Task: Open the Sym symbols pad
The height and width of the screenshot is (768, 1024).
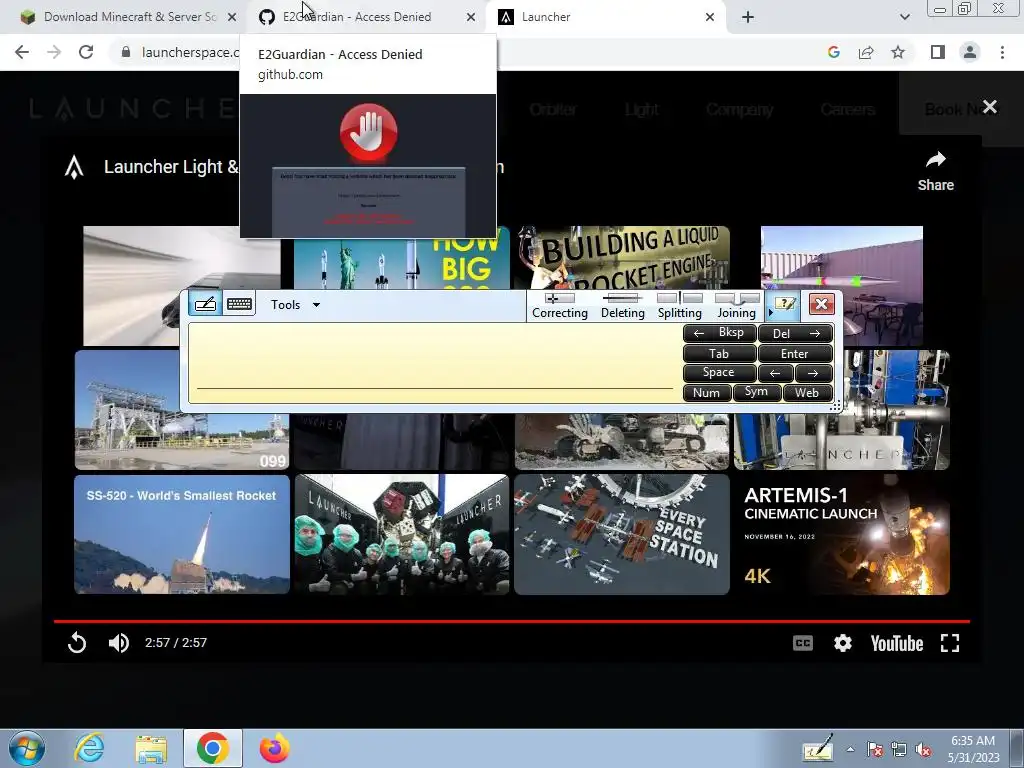Action: click(756, 392)
